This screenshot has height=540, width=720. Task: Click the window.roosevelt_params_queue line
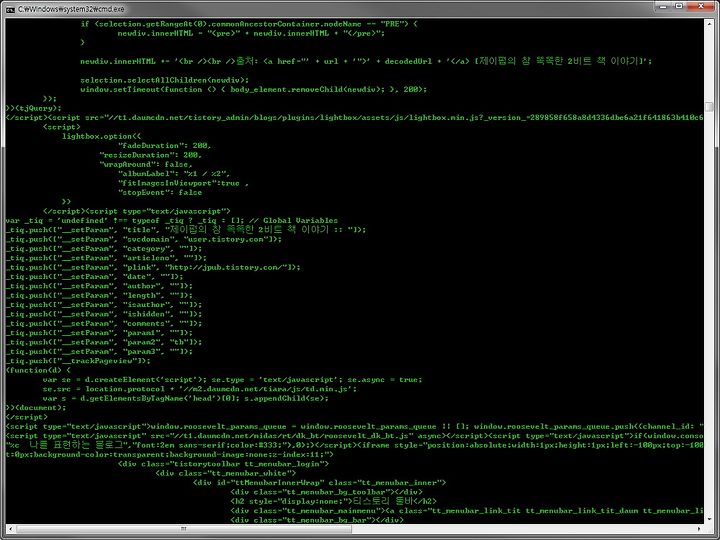354,427
